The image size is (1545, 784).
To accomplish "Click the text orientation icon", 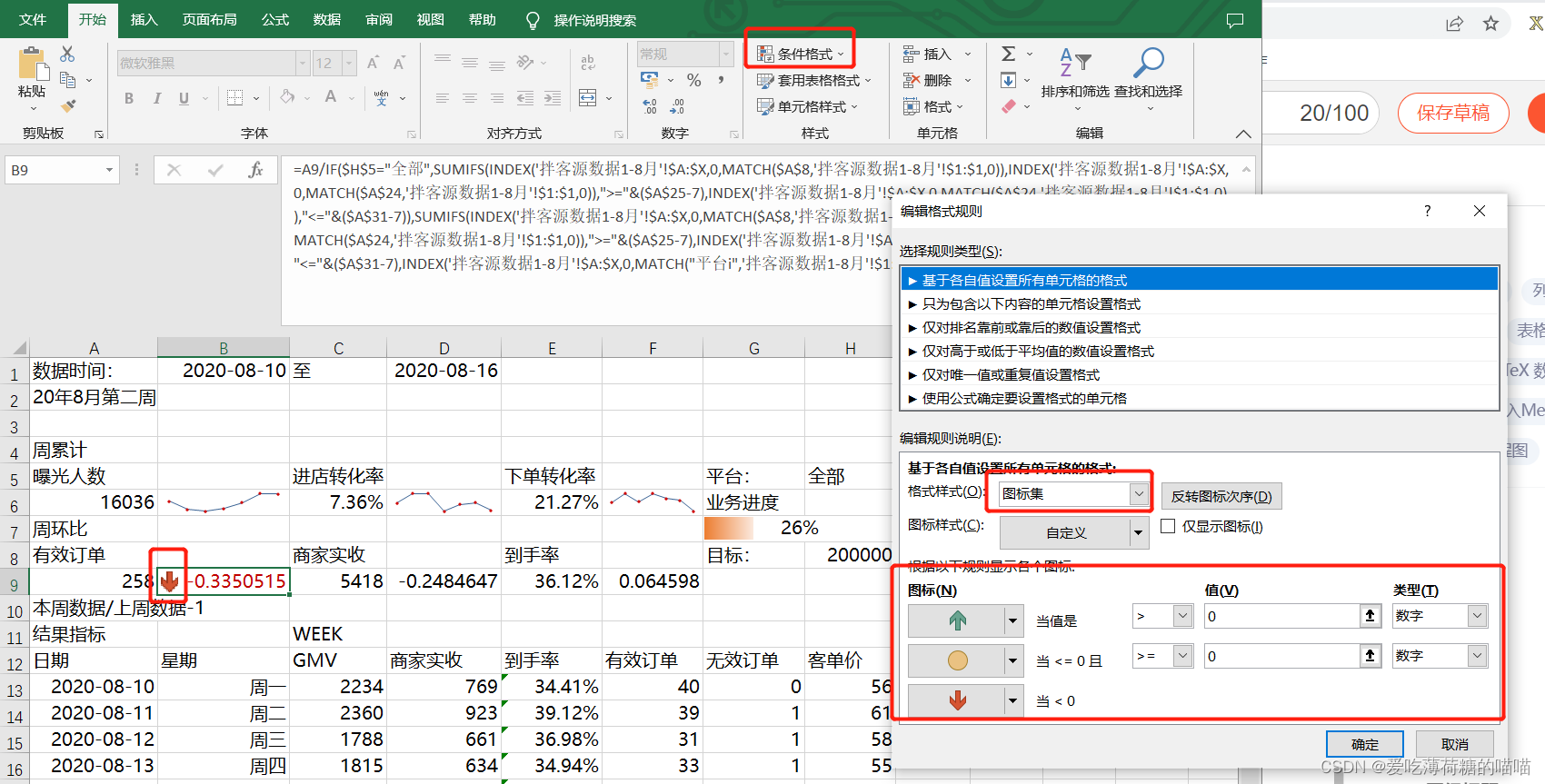I will coord(525,63).
